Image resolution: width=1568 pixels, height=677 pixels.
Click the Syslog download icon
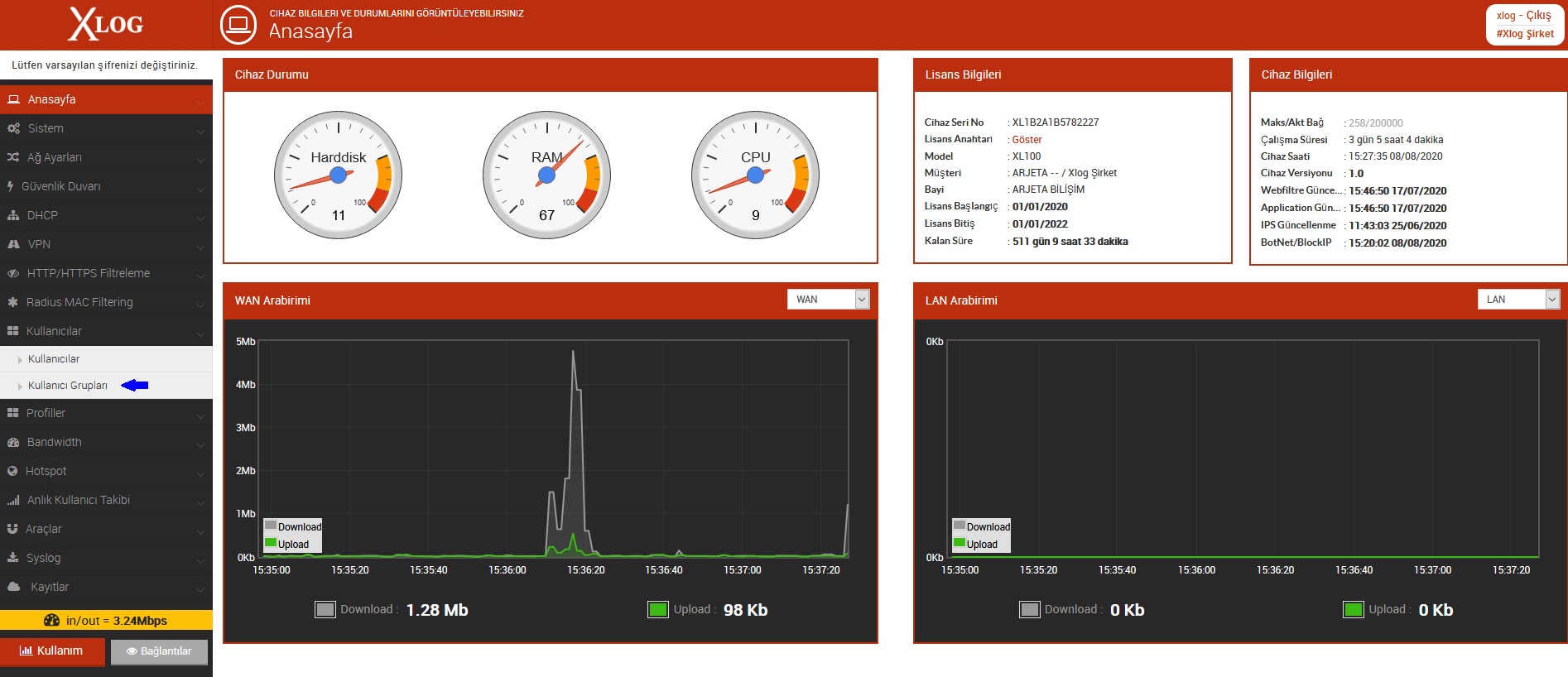pyautogui.click(x=13, y=558)
